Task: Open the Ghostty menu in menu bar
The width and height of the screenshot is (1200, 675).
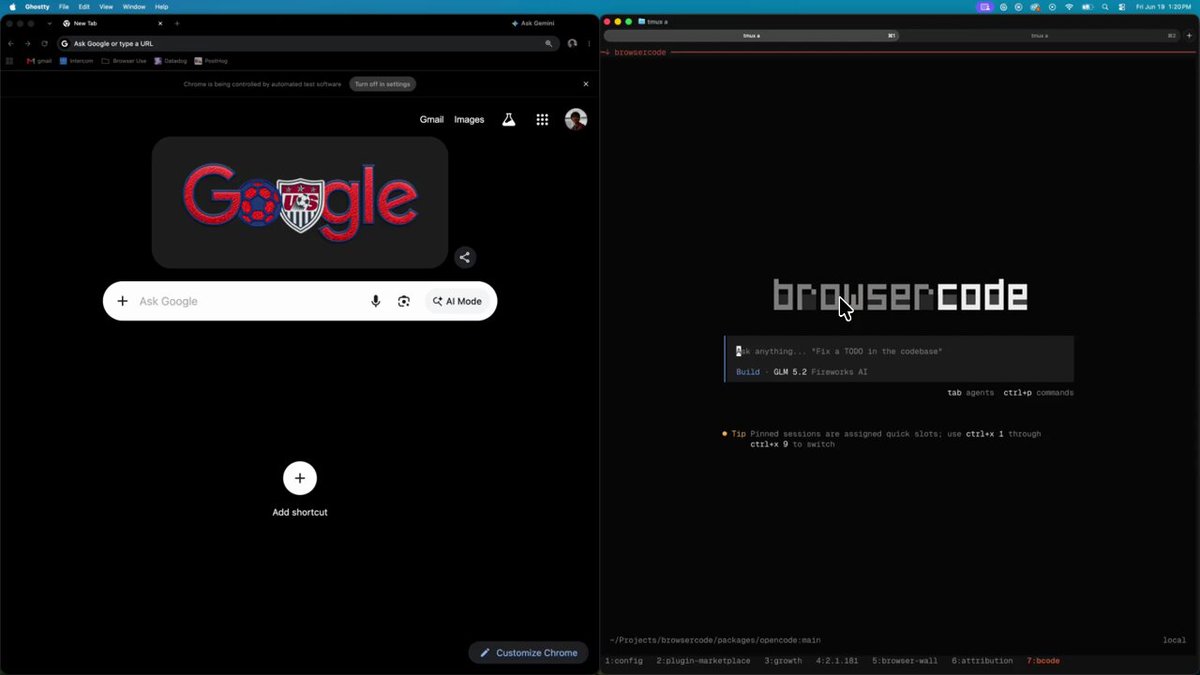Action: pos(38,7)
